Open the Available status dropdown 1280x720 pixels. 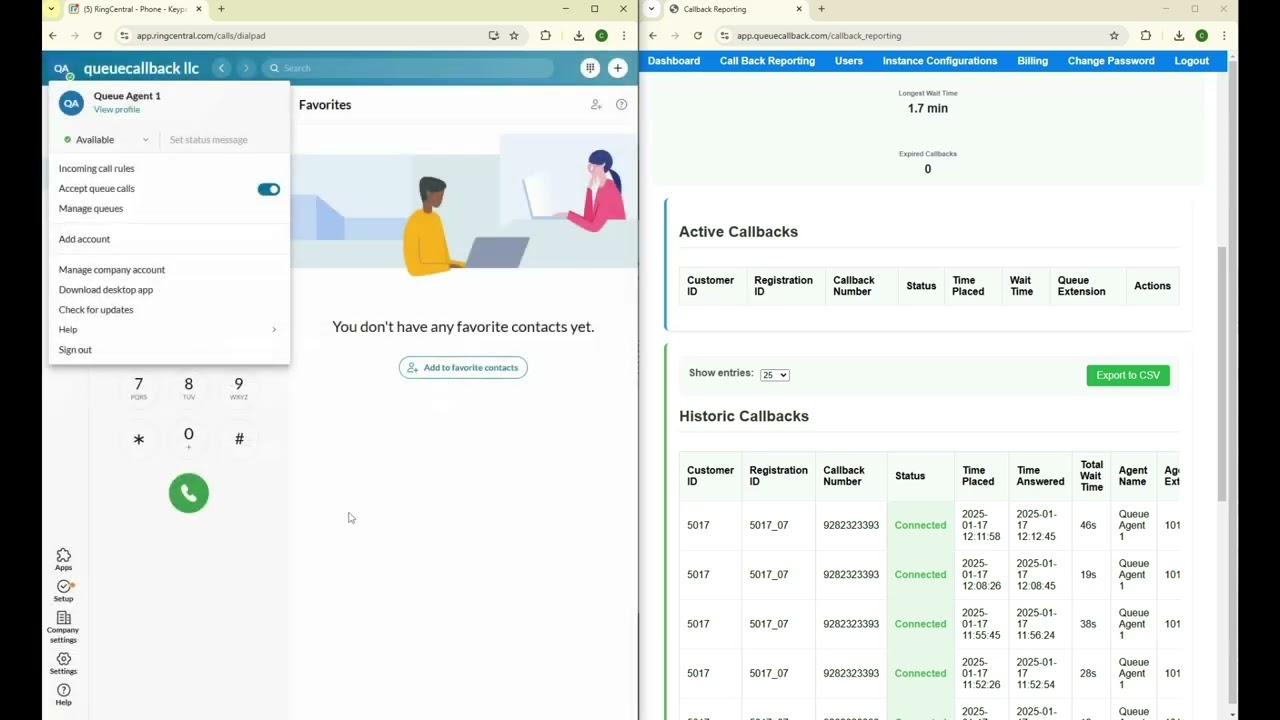click(x=107, y=140)
